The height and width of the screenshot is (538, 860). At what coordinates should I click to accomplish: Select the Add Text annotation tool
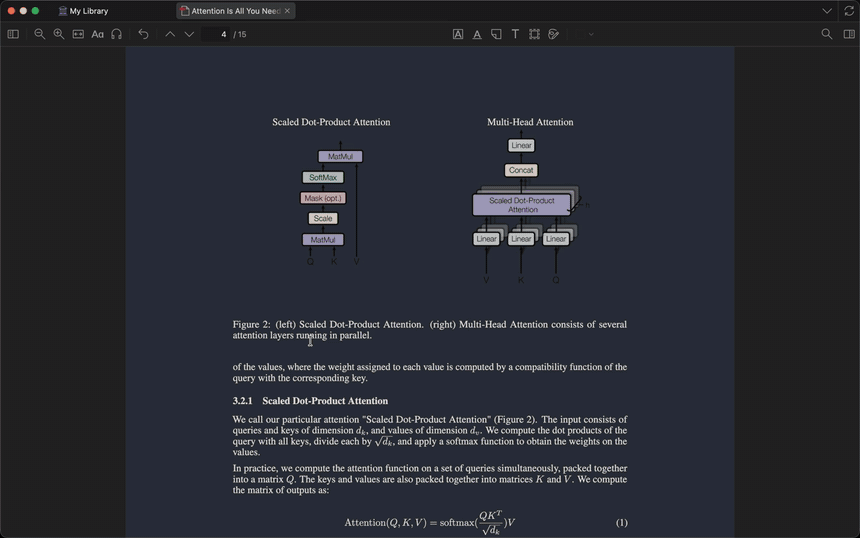[x=515, y=34]
